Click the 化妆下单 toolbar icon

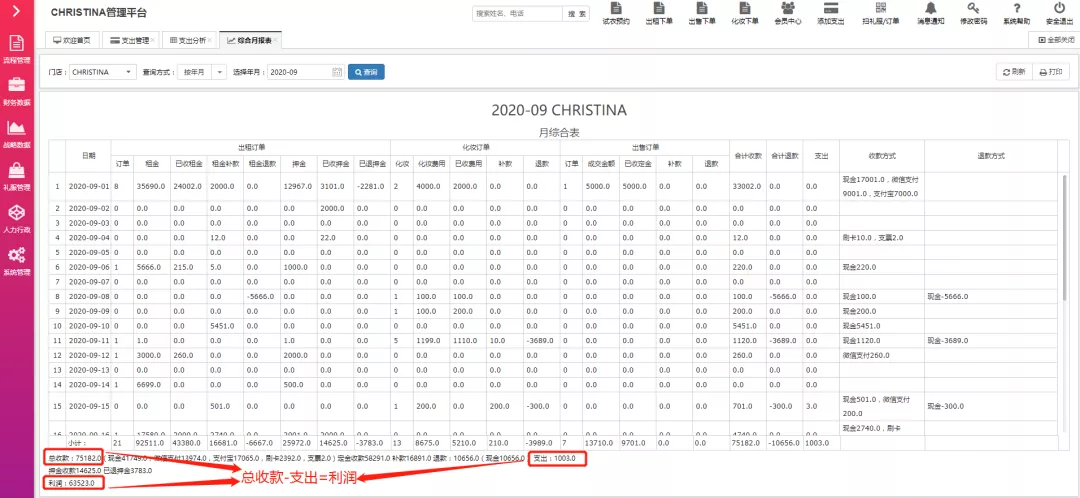(x=745, y=14)
